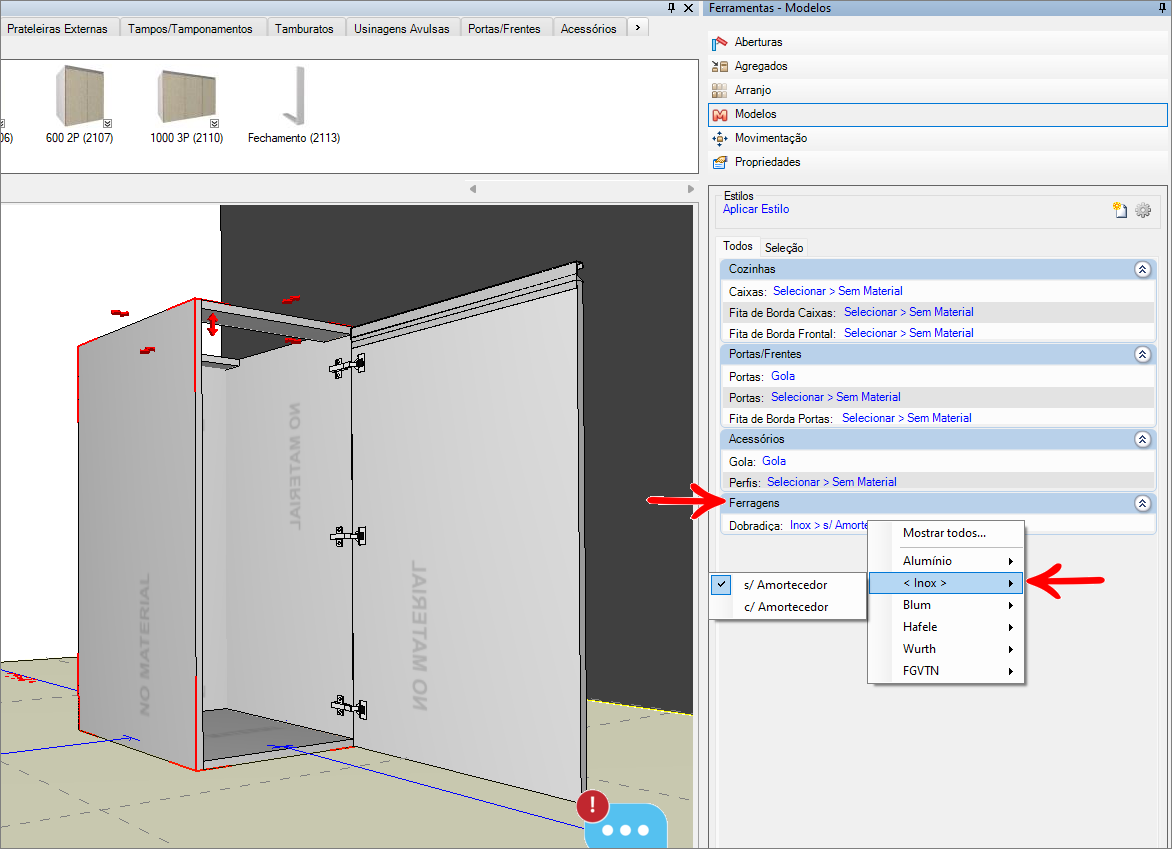1172x849 pixels.
Task: Open style settings gear icon
Action: click(x=1143, y=210)
